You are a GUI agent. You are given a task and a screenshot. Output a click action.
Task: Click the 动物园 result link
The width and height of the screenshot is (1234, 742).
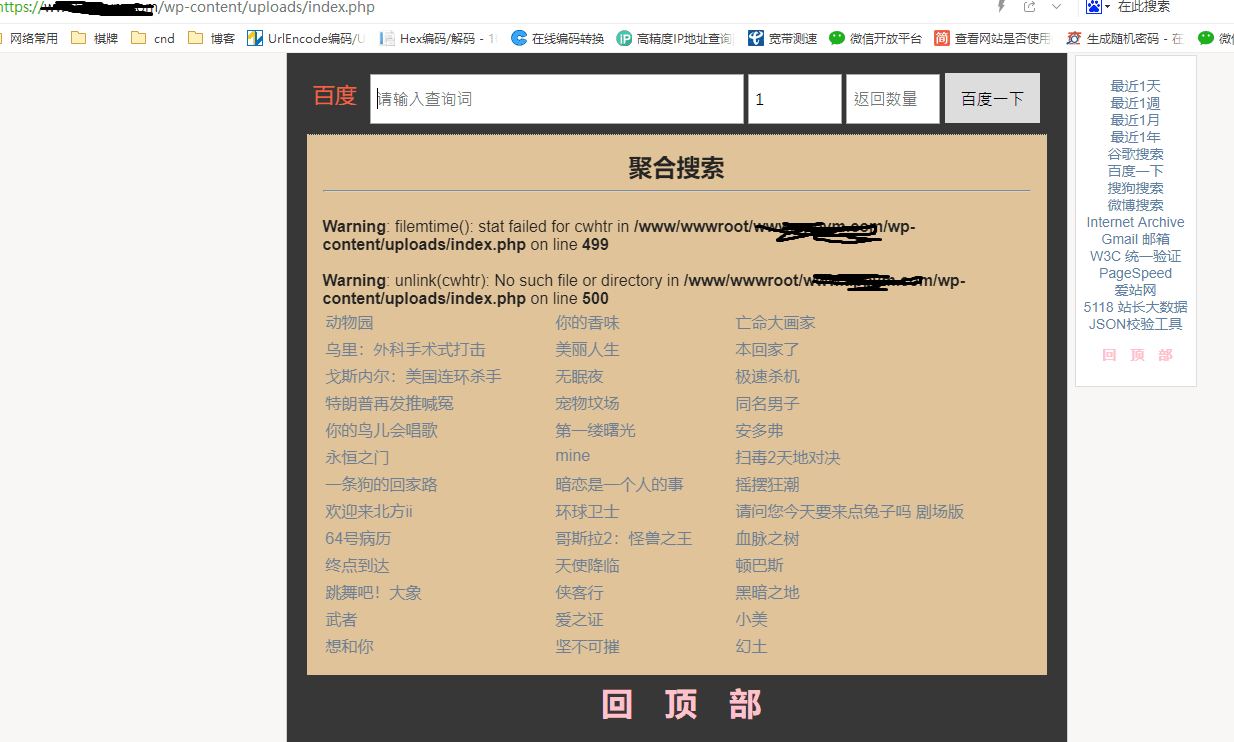(349, 322)
